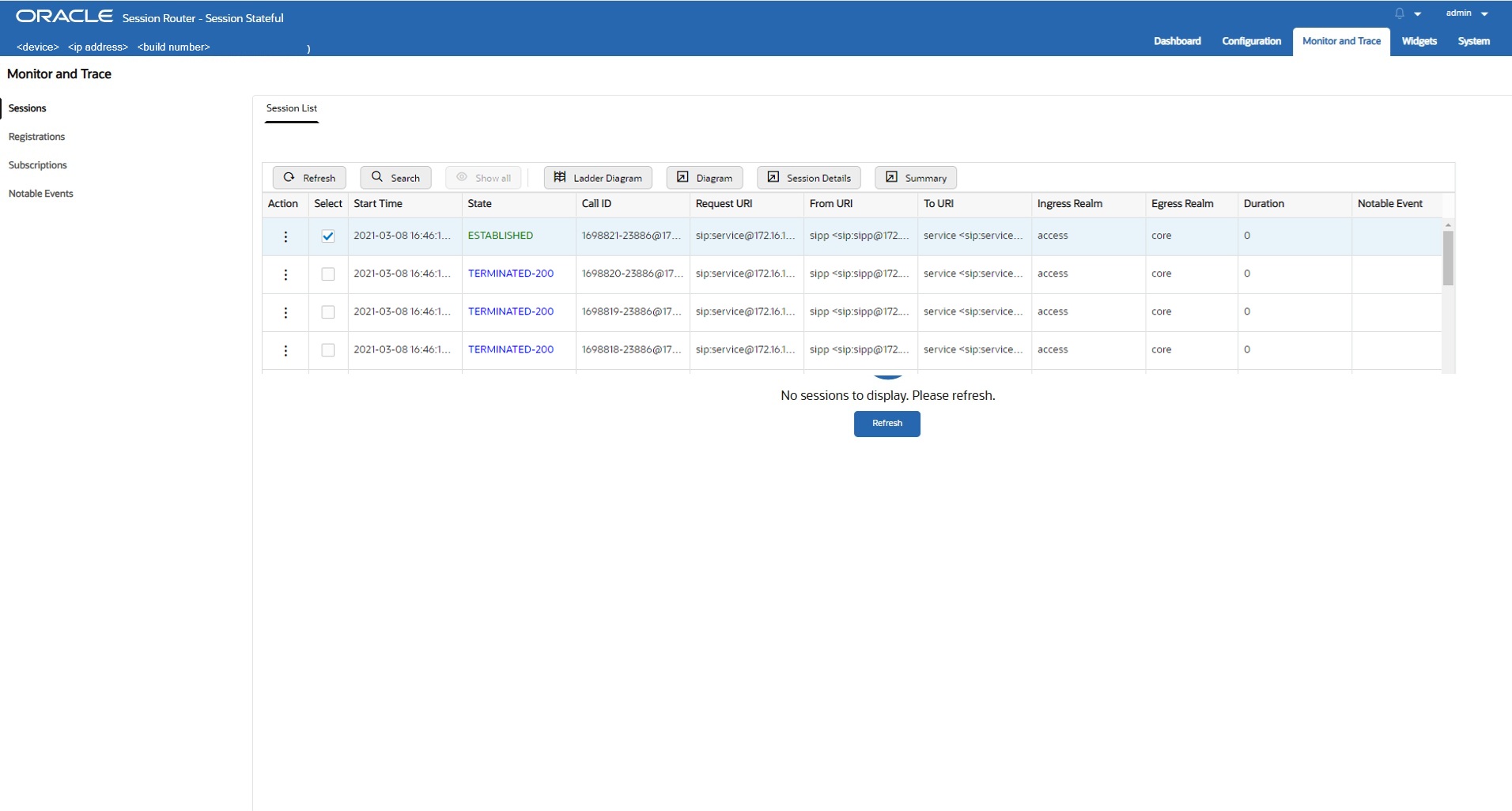Open the notifications bell icon
Viewport: 1512px width, 811px height.
tap(1399, 13)
